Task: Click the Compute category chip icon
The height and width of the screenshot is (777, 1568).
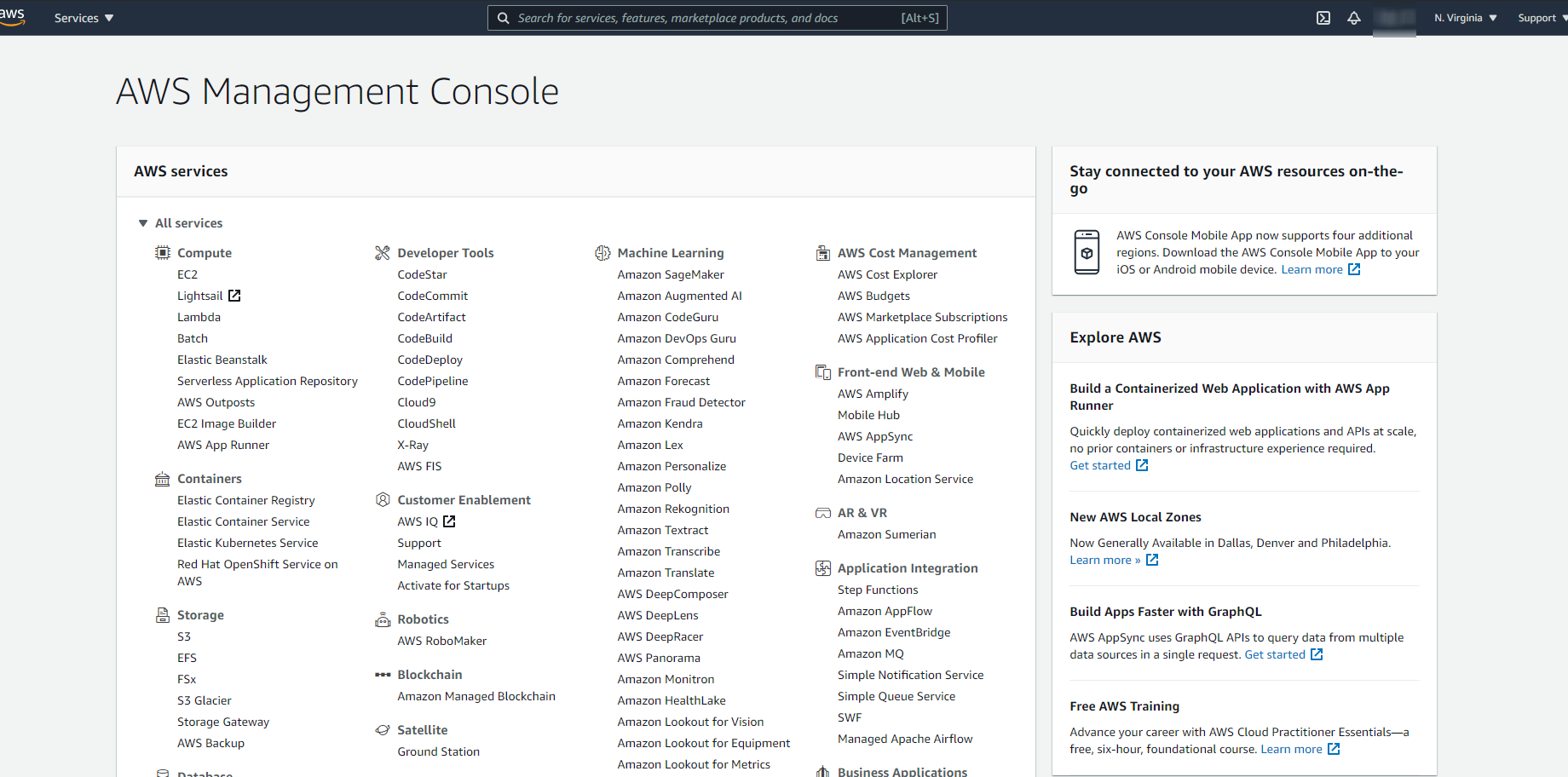Action: (x=162, y=252)
